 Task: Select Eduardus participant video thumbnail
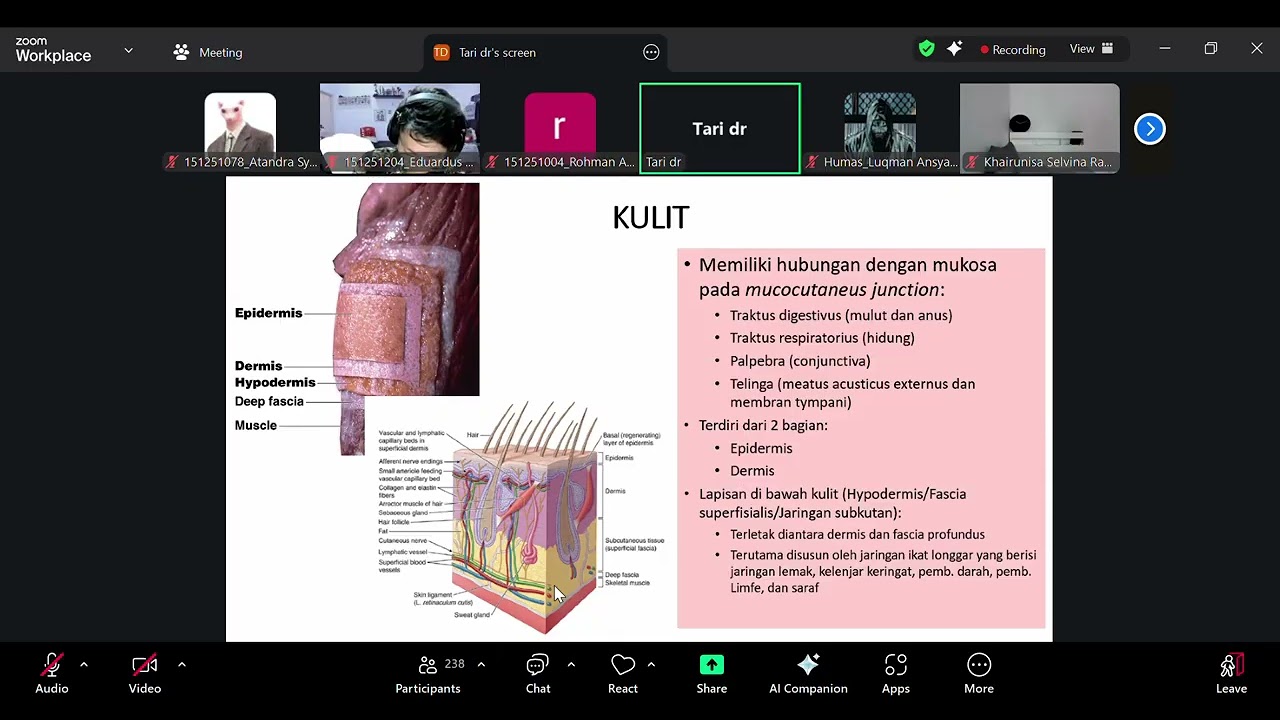[x=400, y=129]
